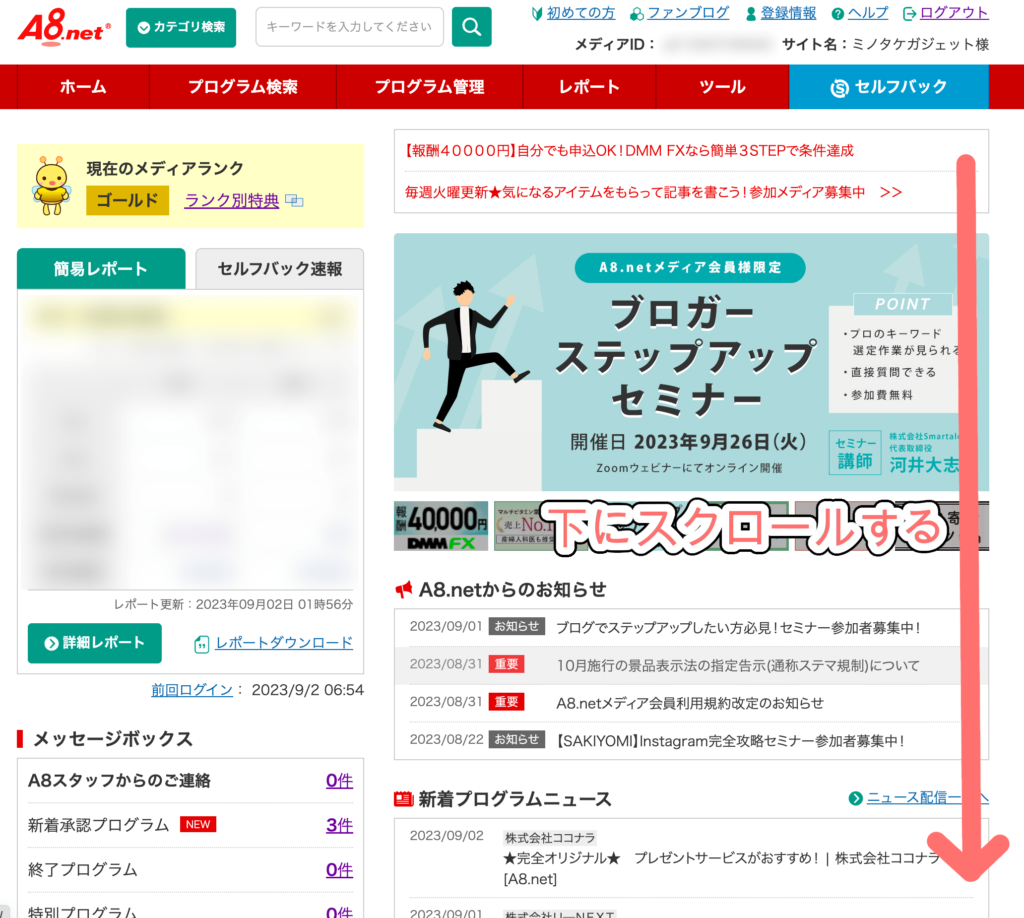
Task: Open the カテゴリ検索 dropdown
Action: 181,27
